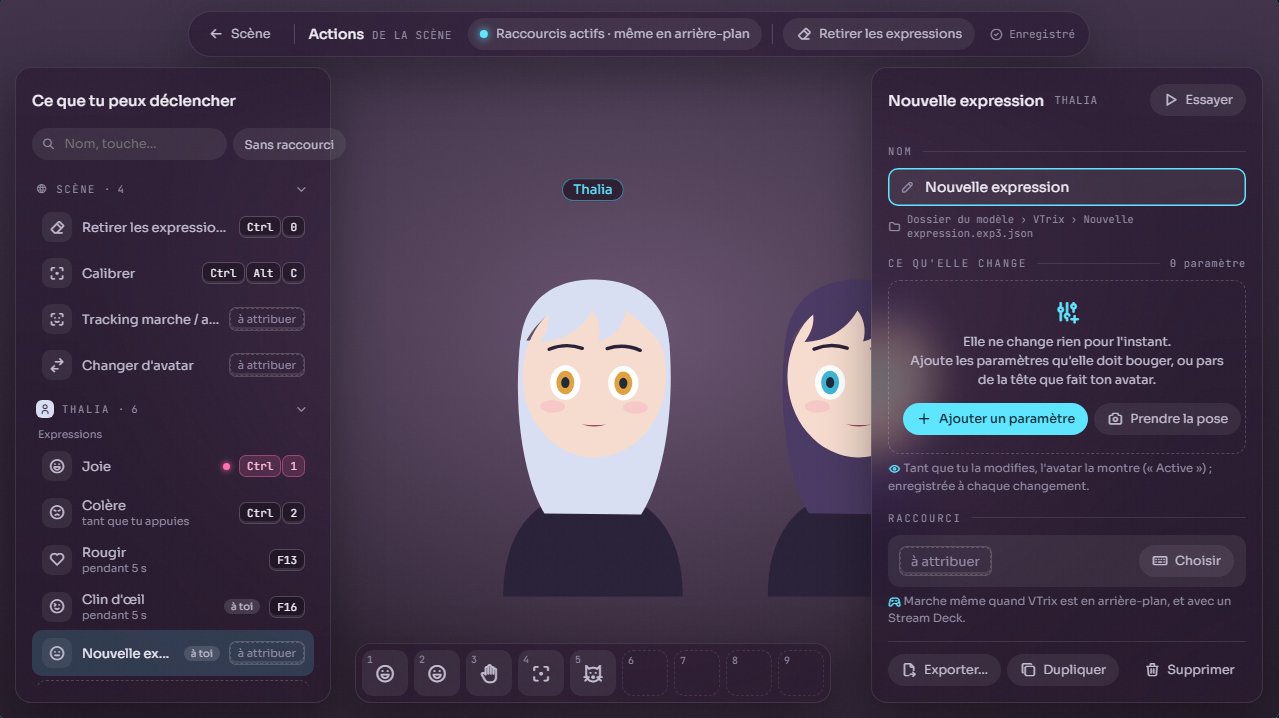The height and width of the screenshot is (718, 1279).
Task: Trigger hotbar slot 5 cat icon
Action: pos(593,673)
